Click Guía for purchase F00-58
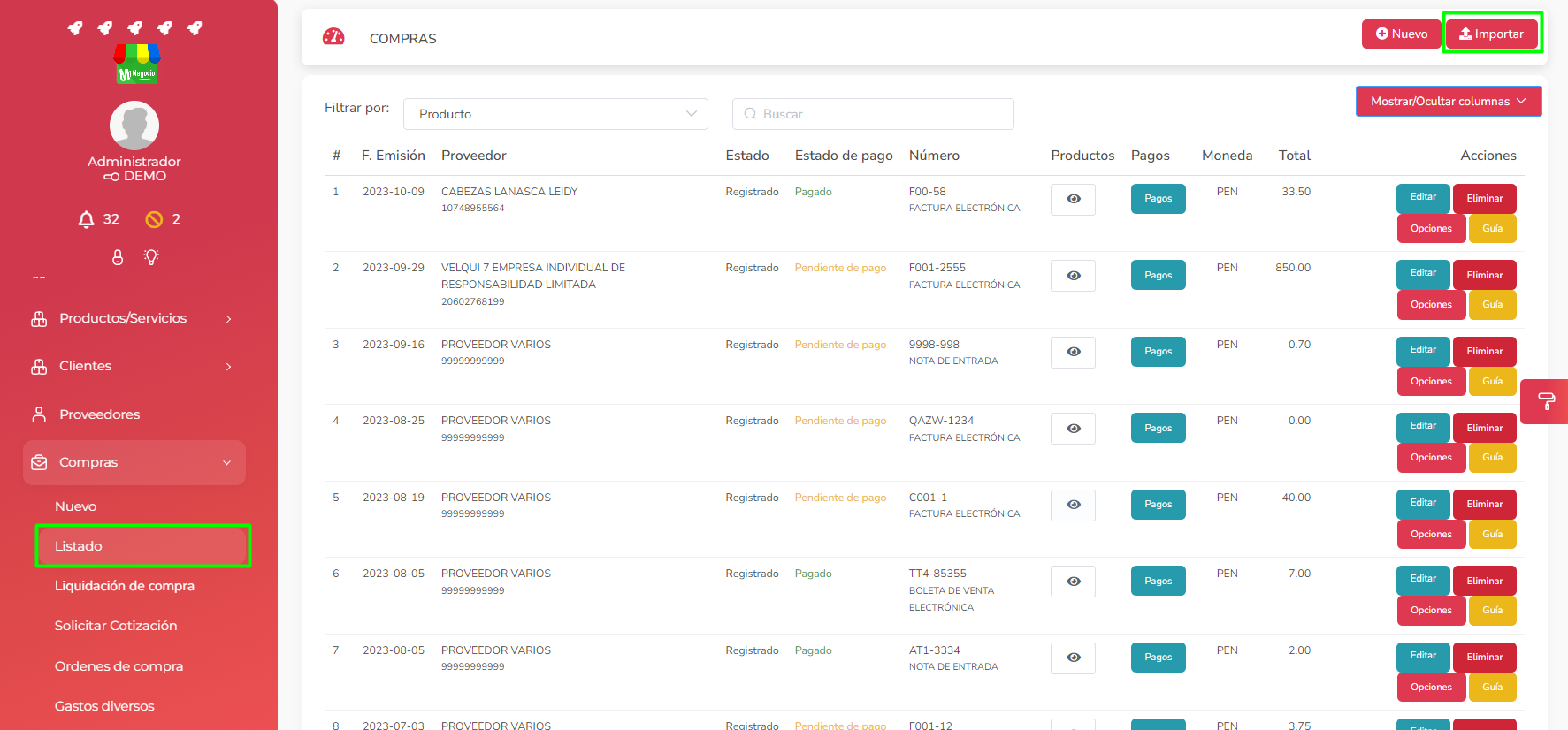This screenshot has height=730, width=1568. point(1493,228)
